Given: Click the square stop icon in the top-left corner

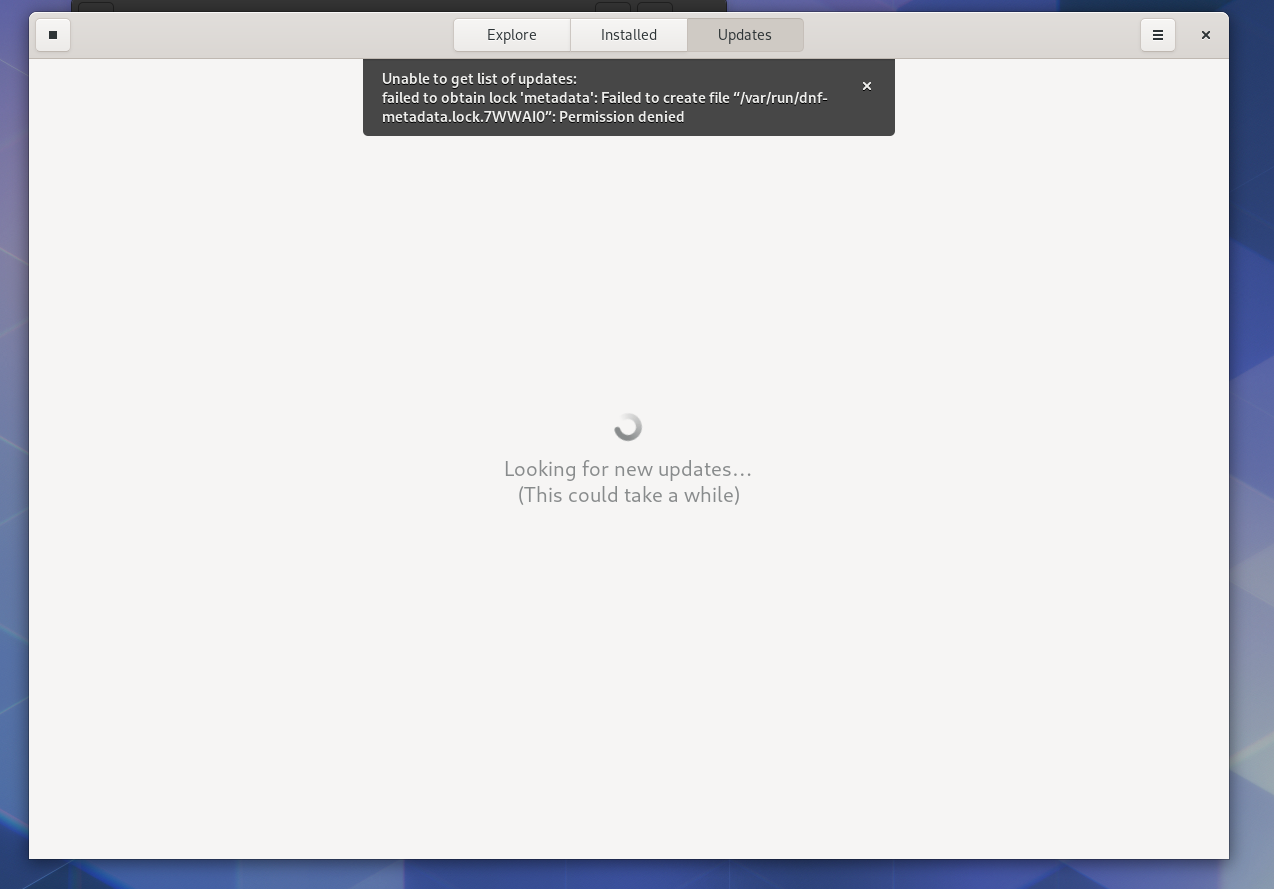Looking at the screenshot, I should tap(53, 35).
